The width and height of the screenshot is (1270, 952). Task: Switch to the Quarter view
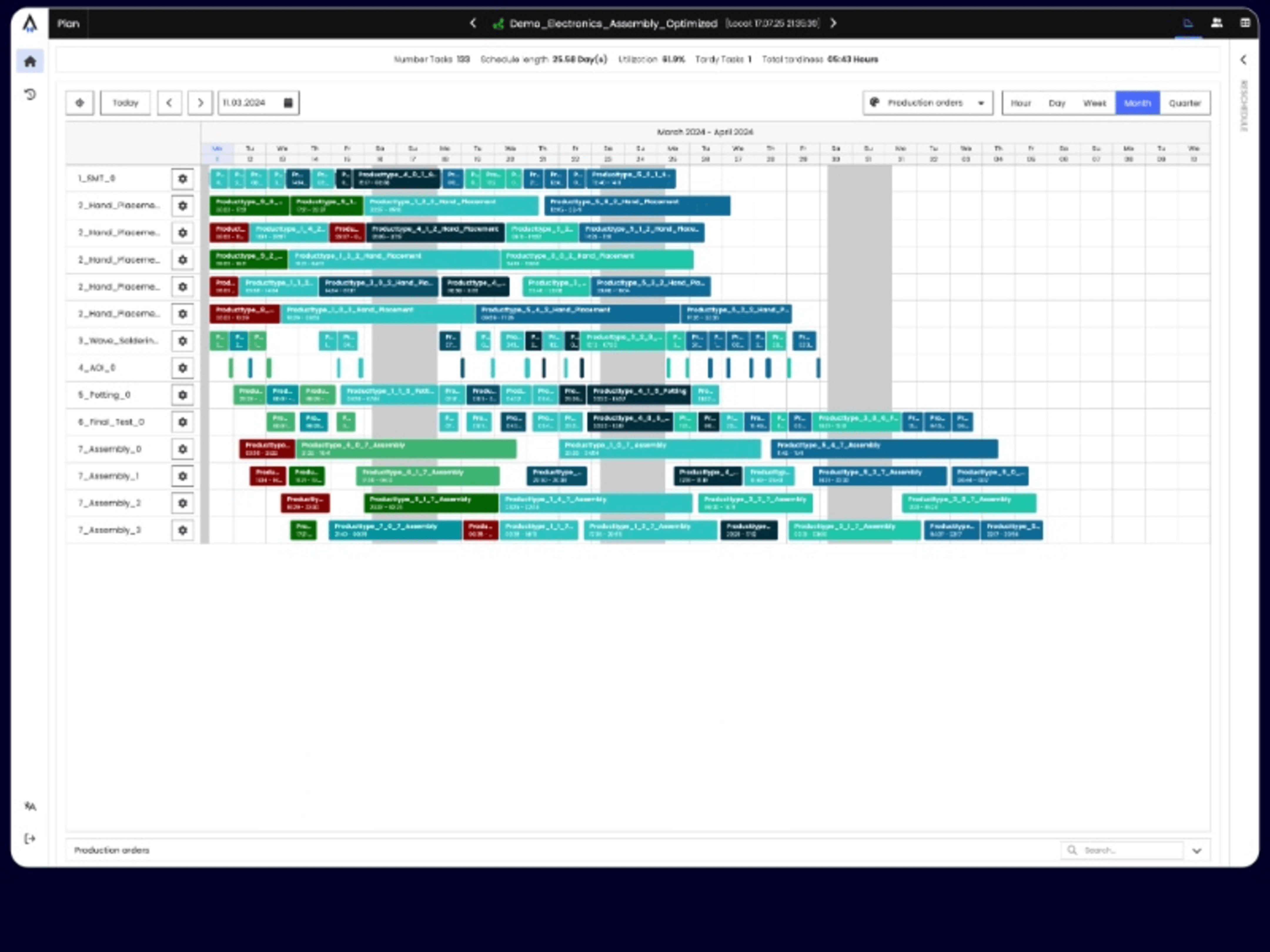(1184, 103)
